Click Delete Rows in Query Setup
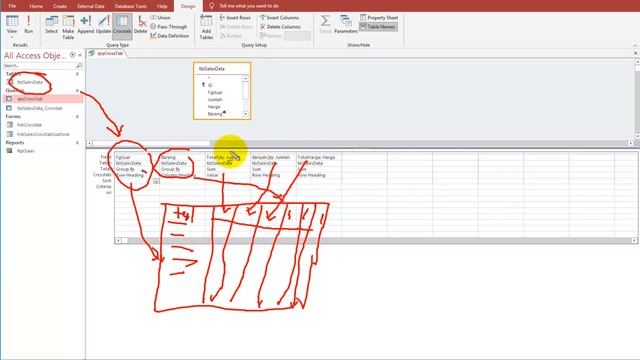 tap(236, 27)
